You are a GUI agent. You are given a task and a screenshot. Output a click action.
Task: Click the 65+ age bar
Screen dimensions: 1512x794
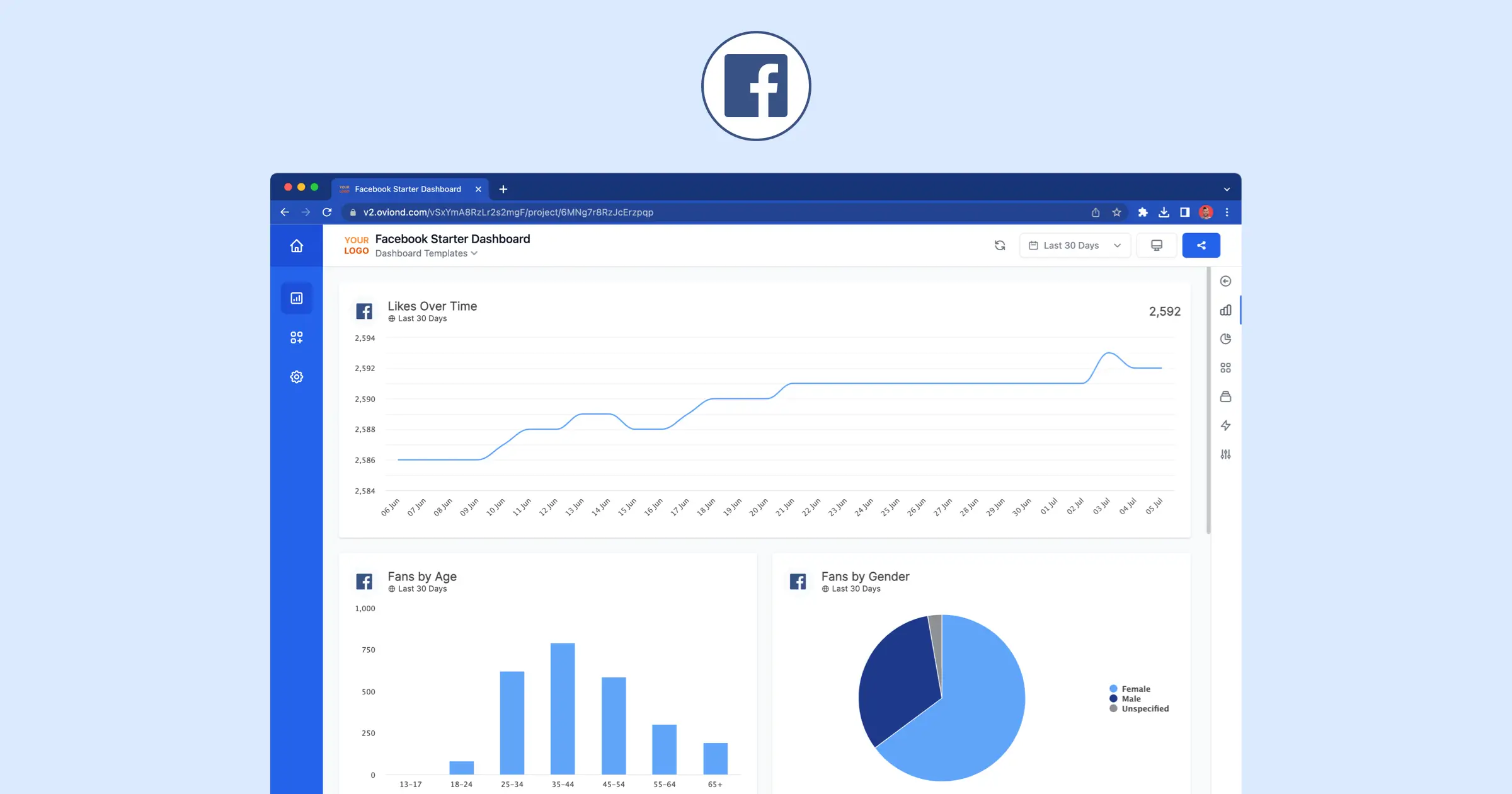pos(715,759)
